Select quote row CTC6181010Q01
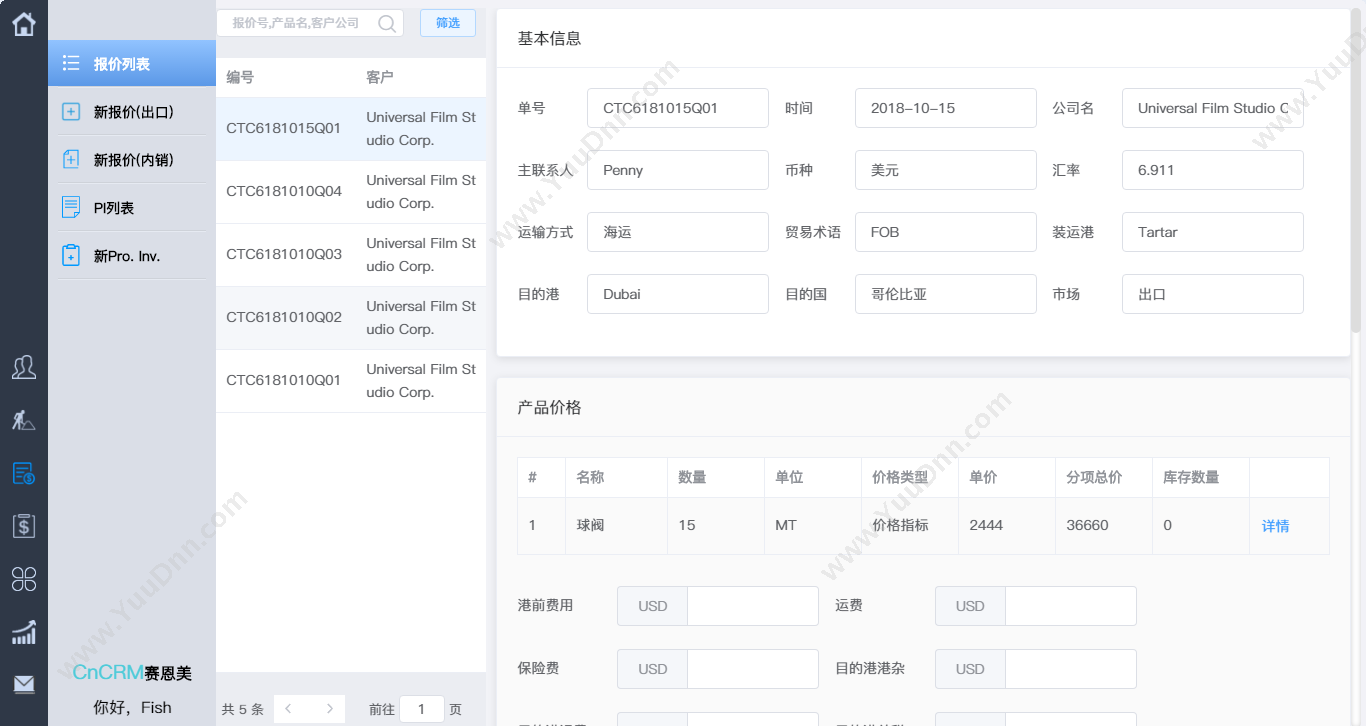 [351, 381]
